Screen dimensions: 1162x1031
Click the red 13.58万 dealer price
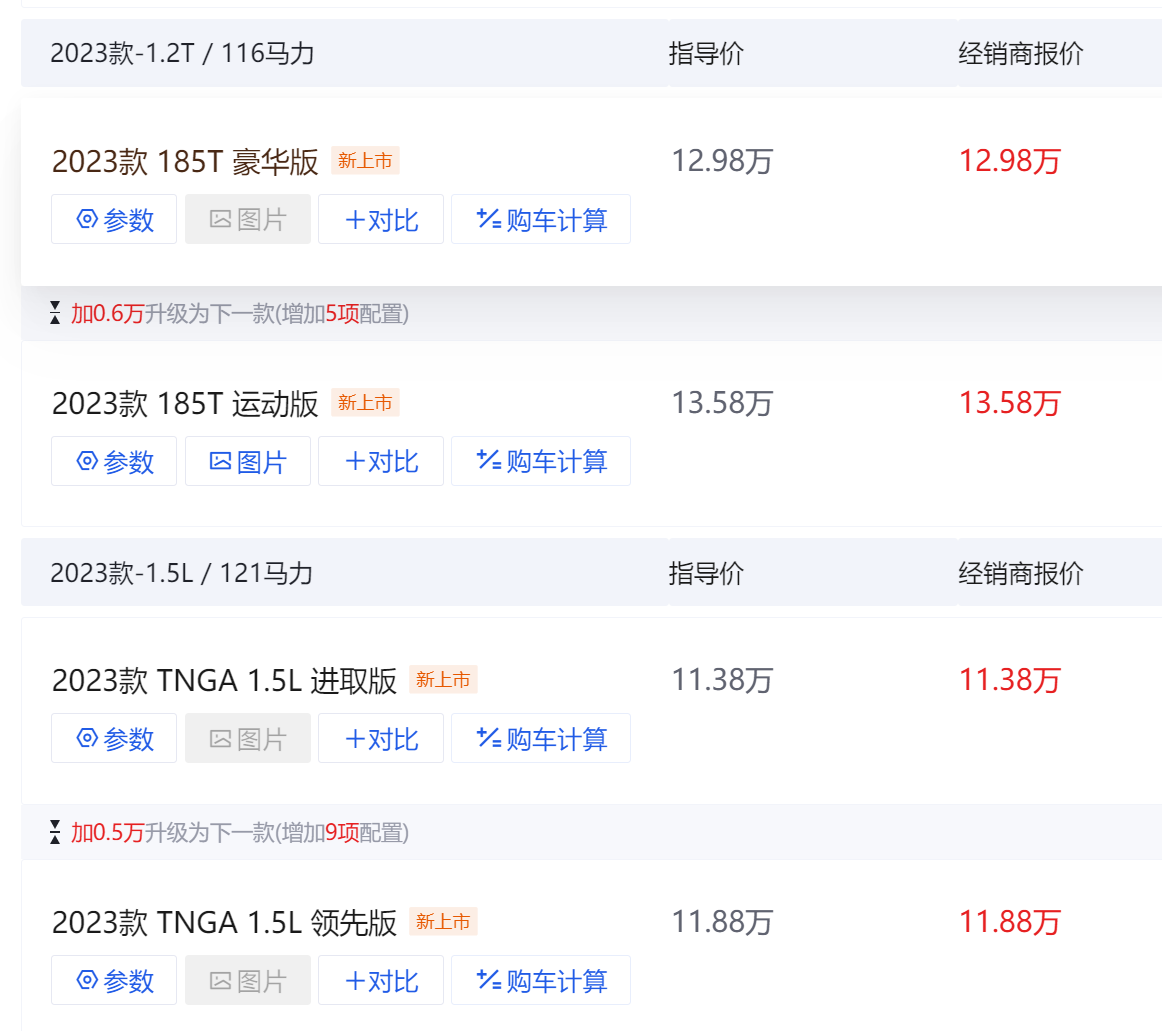1009,403
